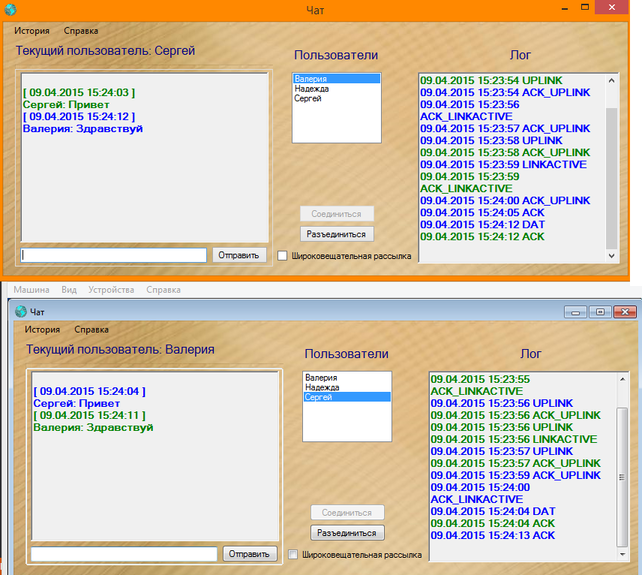Click Отправить in Сергей's window
642x575 pixels.
click(239, 255)
